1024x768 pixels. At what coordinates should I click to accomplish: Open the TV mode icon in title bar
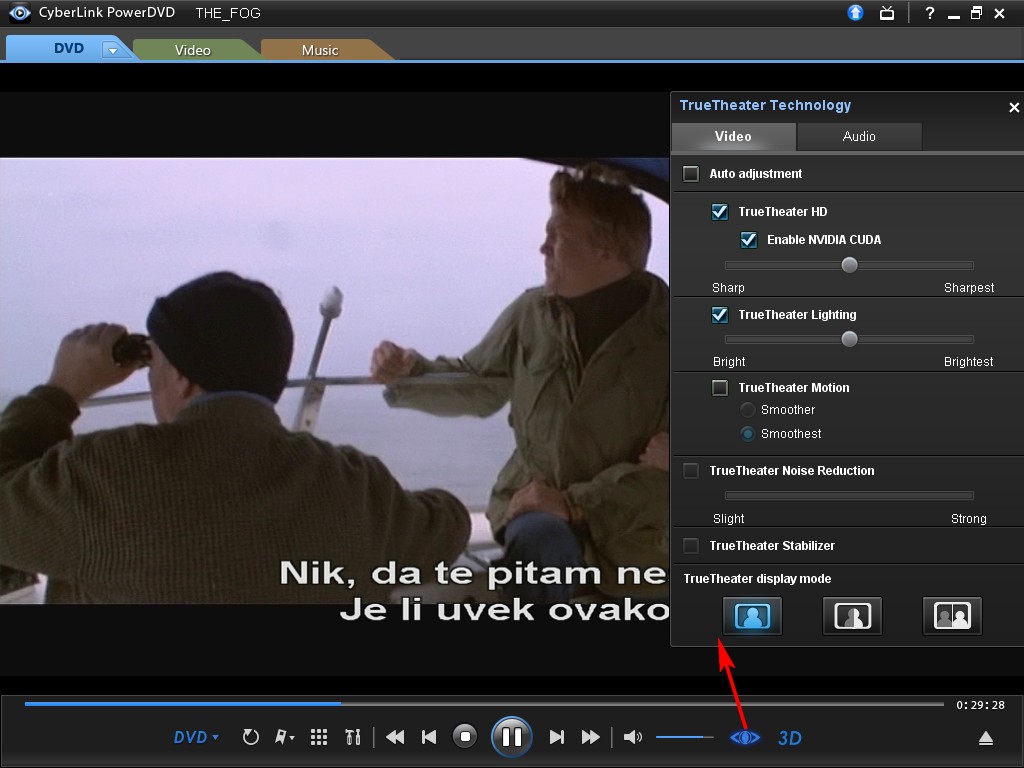pos(887,12)
